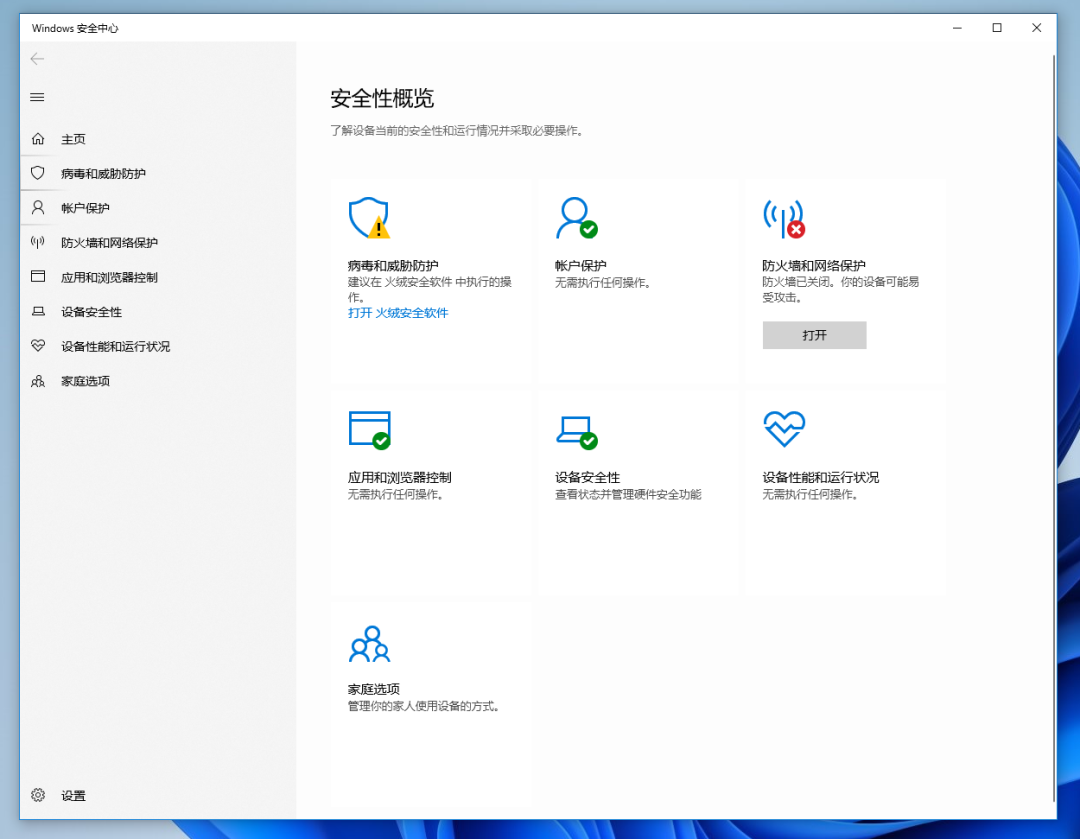Click the laptop icon for 设备安全性 in sidebar
This screenshot has width=1080, height=839.
tap(38, 311)
